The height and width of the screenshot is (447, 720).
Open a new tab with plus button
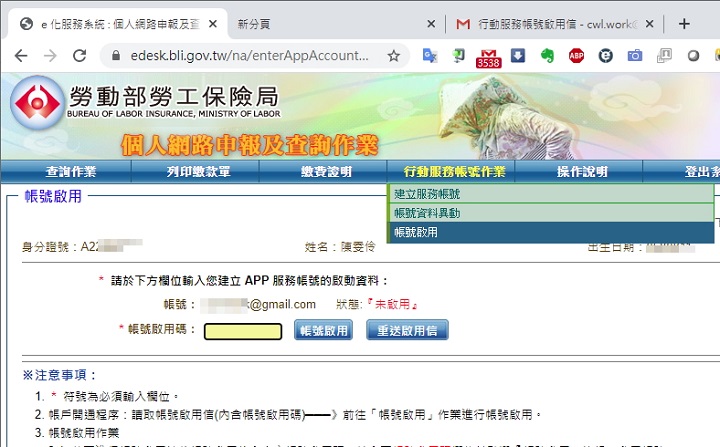coord(684,23)
